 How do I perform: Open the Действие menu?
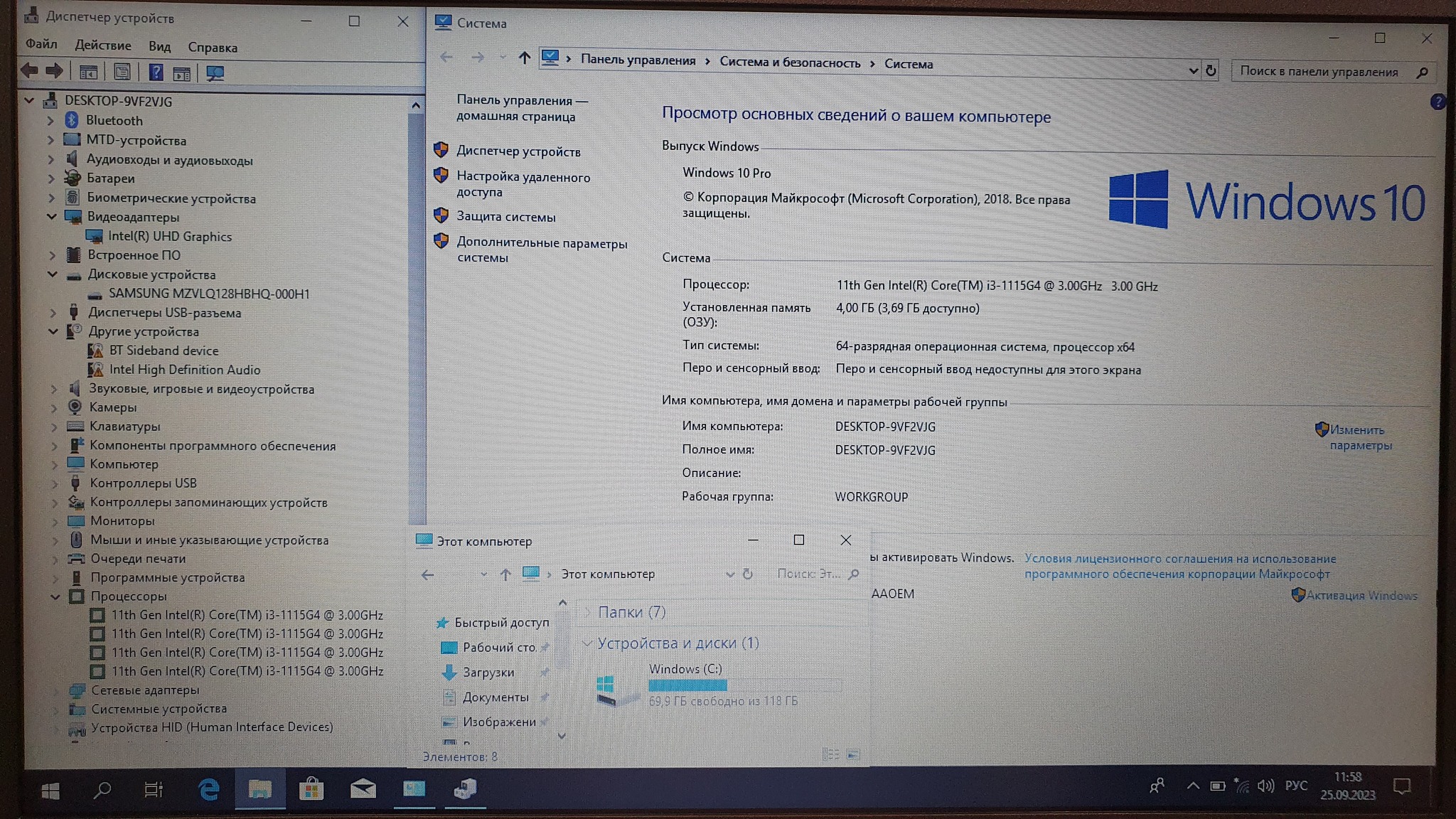(103, 45)
